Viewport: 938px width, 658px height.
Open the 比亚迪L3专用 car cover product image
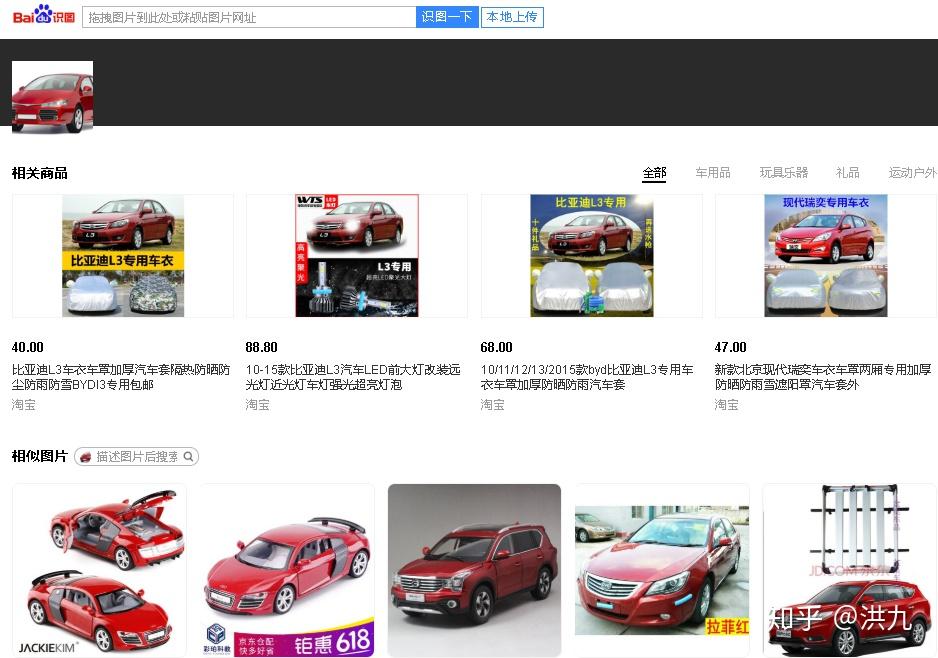click(x=592, y=255)
